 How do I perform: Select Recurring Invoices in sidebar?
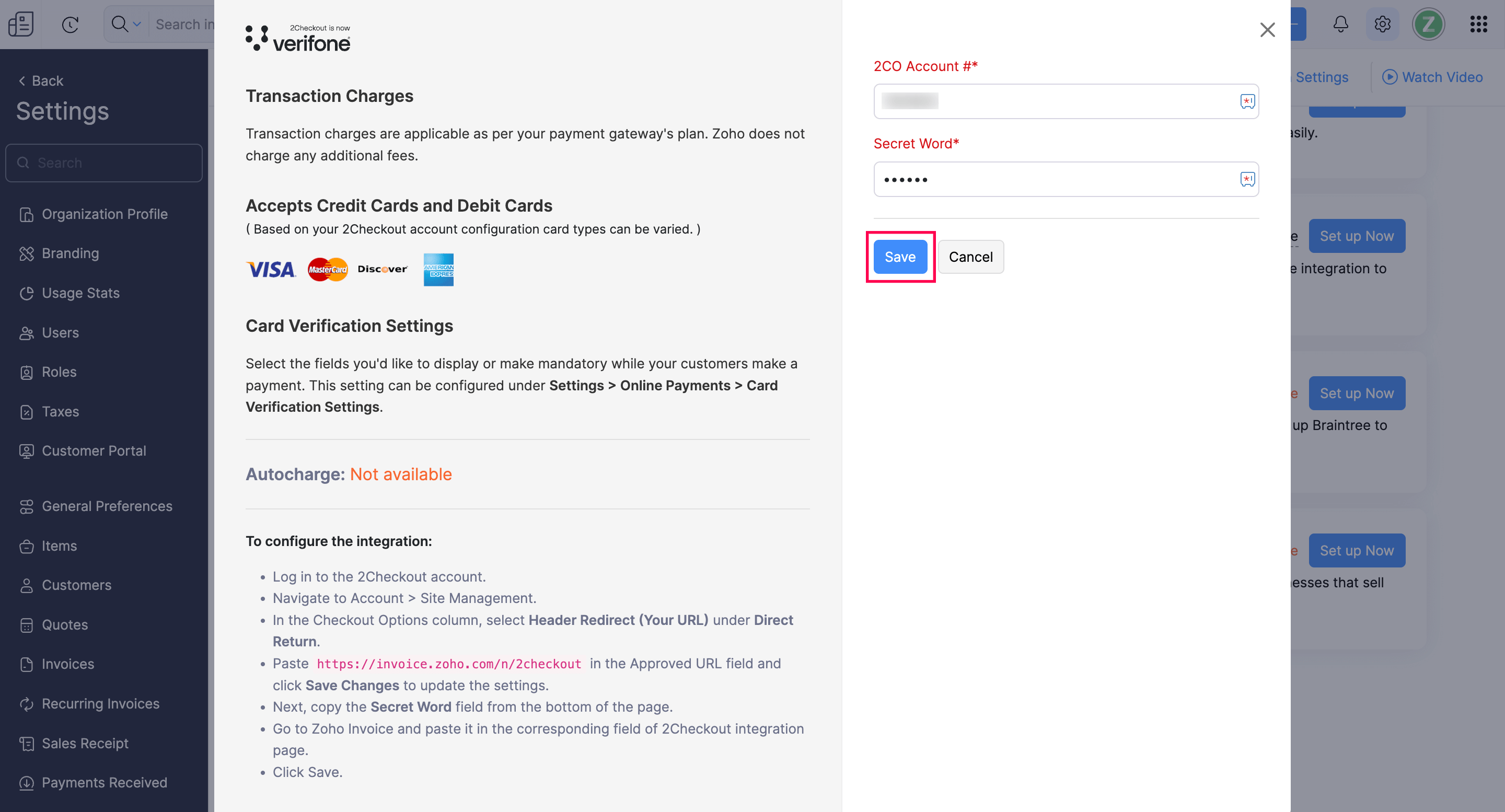100,703
